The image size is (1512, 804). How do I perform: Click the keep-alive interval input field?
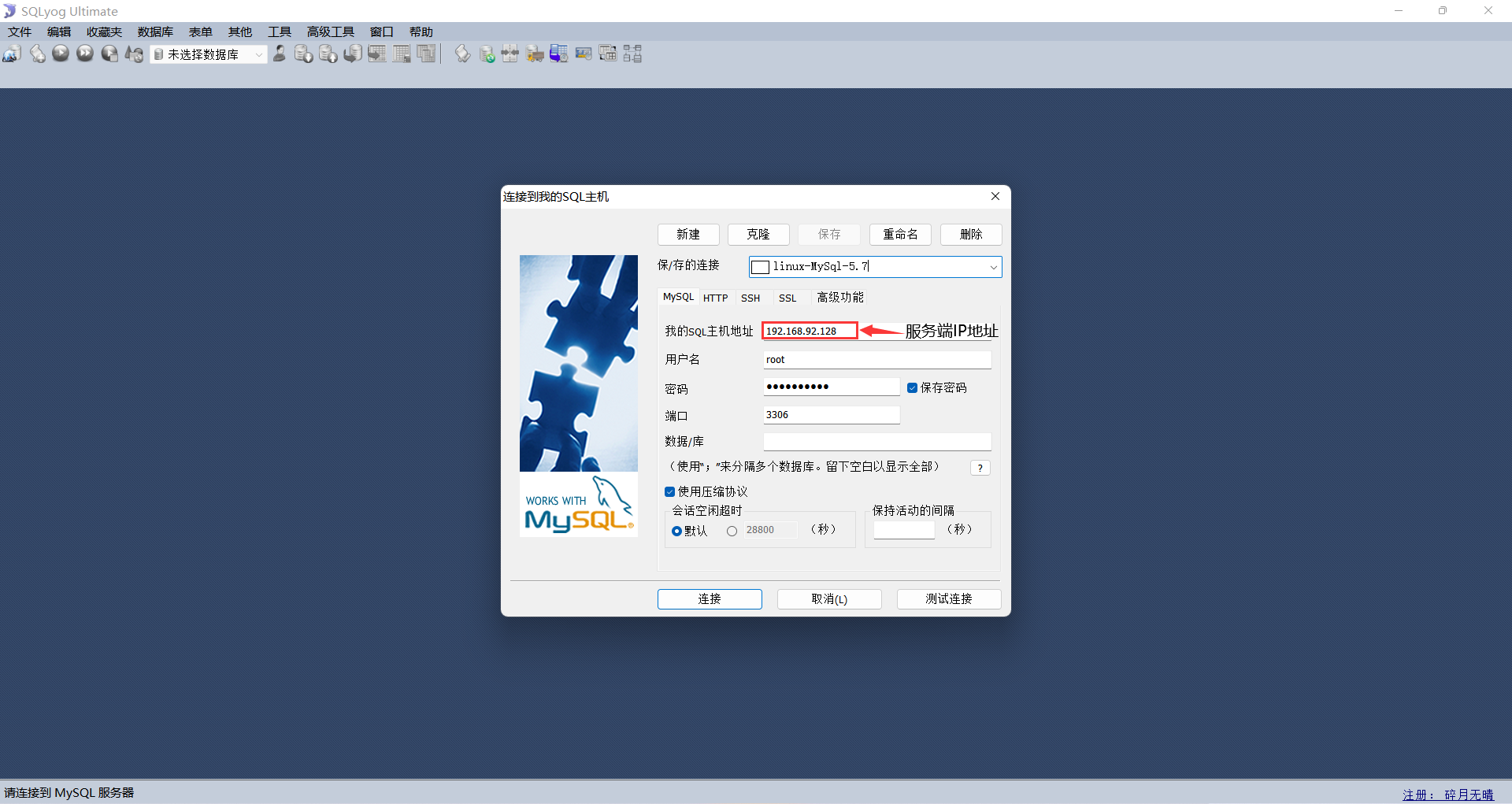point(904,530)
